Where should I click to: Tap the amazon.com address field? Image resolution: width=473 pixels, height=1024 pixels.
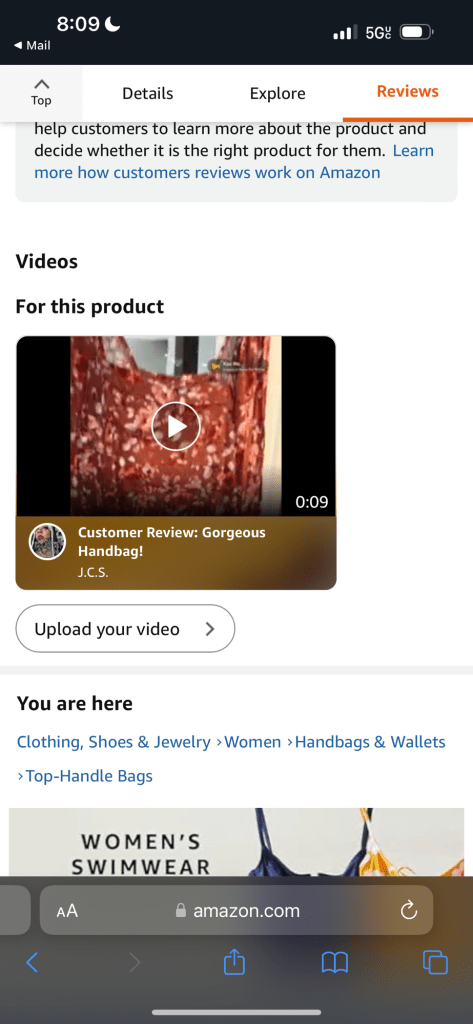pyautogui.click(x=236, y=910)
